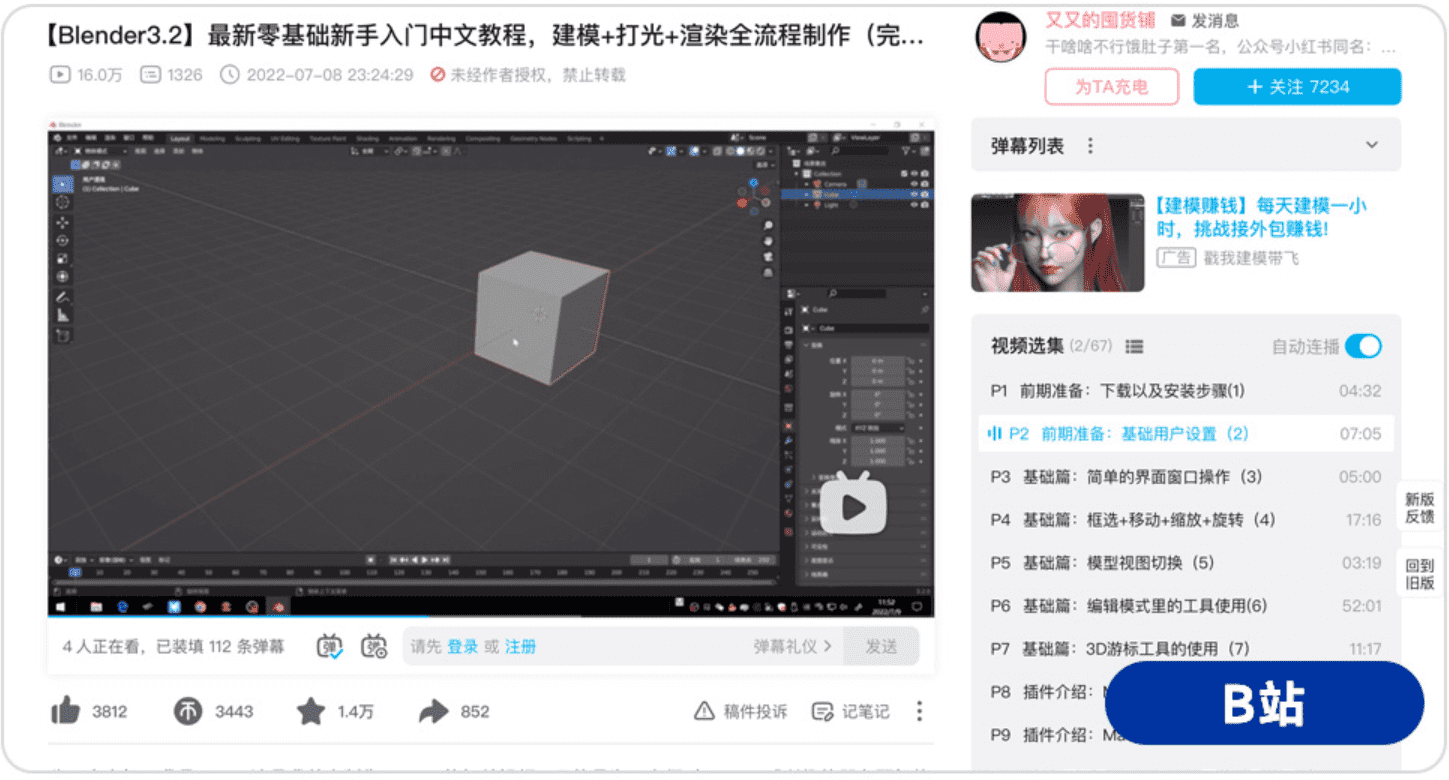Open the Sculpting workspace tab in Blender video
The height and width of the screenshot is (780, 1449).
pyautogui.click(x=248, y=138)
